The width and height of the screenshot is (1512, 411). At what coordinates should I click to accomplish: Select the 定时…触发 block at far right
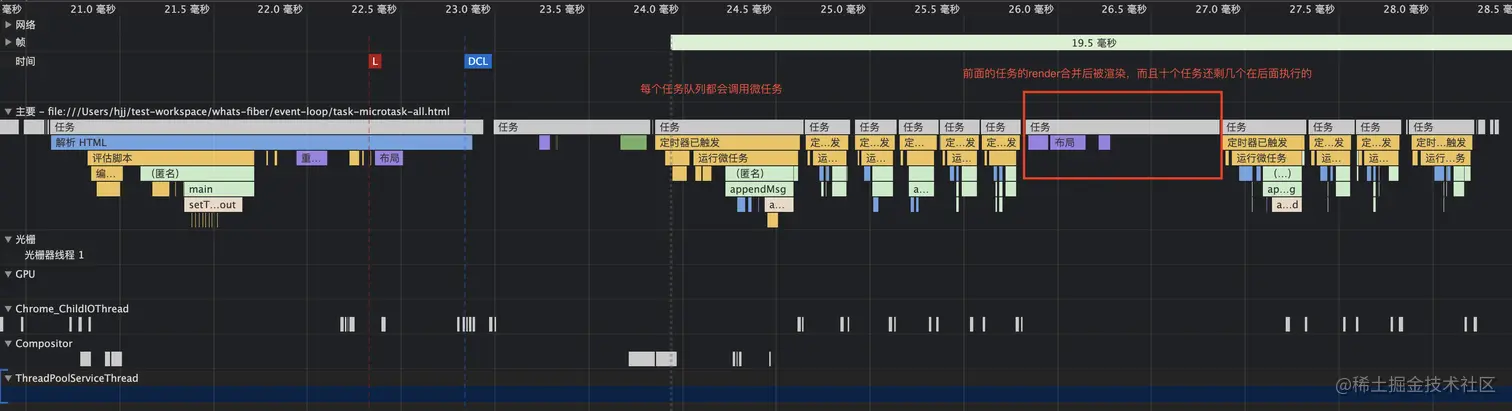click(1445, 143)
